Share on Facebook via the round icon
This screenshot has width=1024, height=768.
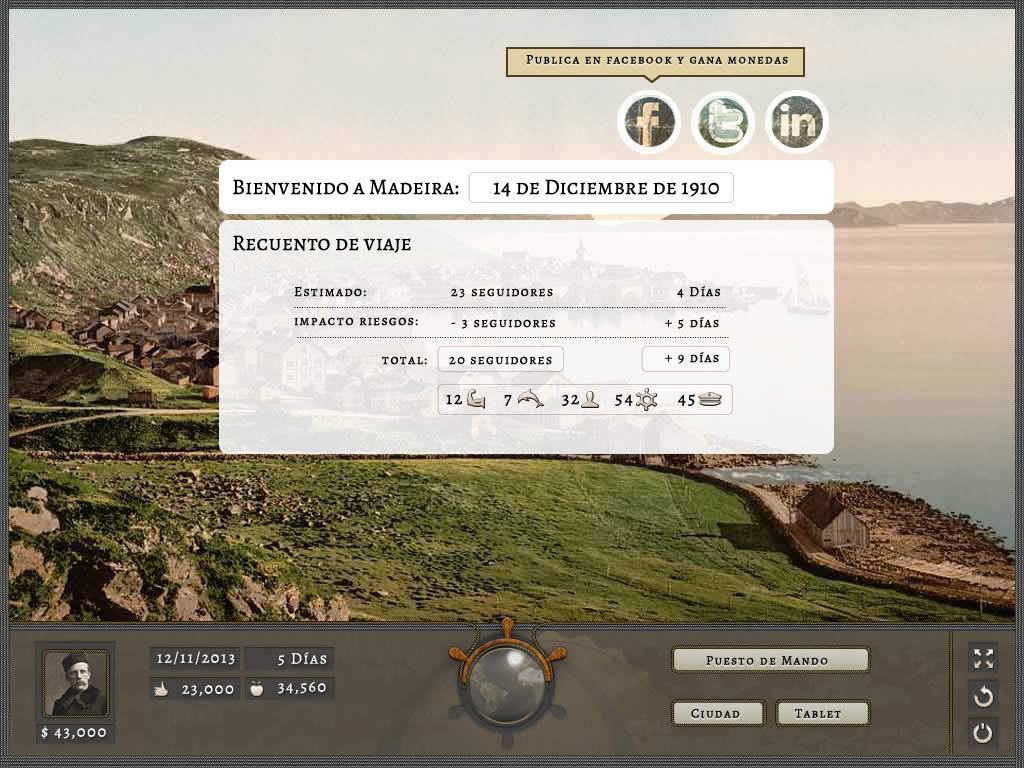point(649,123)
